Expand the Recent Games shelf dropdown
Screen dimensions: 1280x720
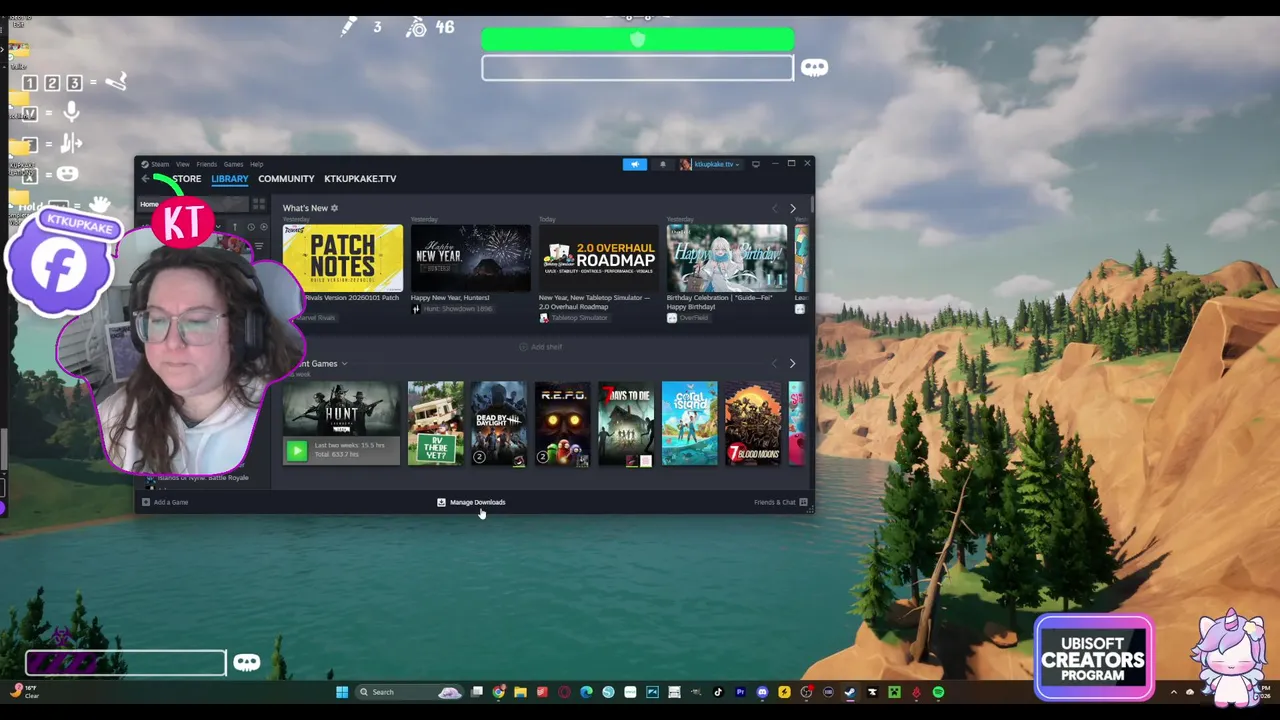tap(344, 364)
